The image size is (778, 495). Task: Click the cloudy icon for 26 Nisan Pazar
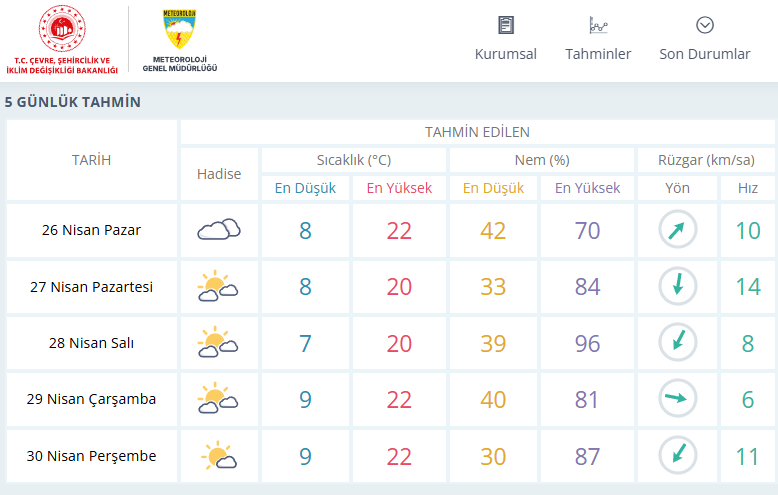click(219, 230)
